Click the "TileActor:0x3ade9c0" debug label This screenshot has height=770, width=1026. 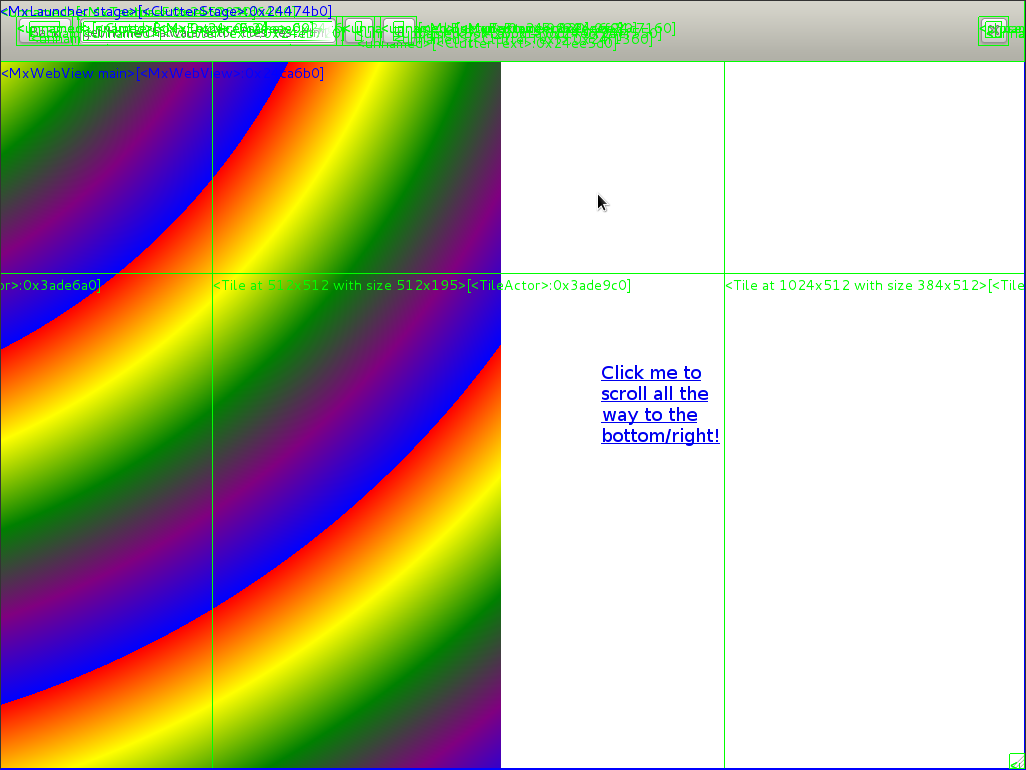pos(549,286)
